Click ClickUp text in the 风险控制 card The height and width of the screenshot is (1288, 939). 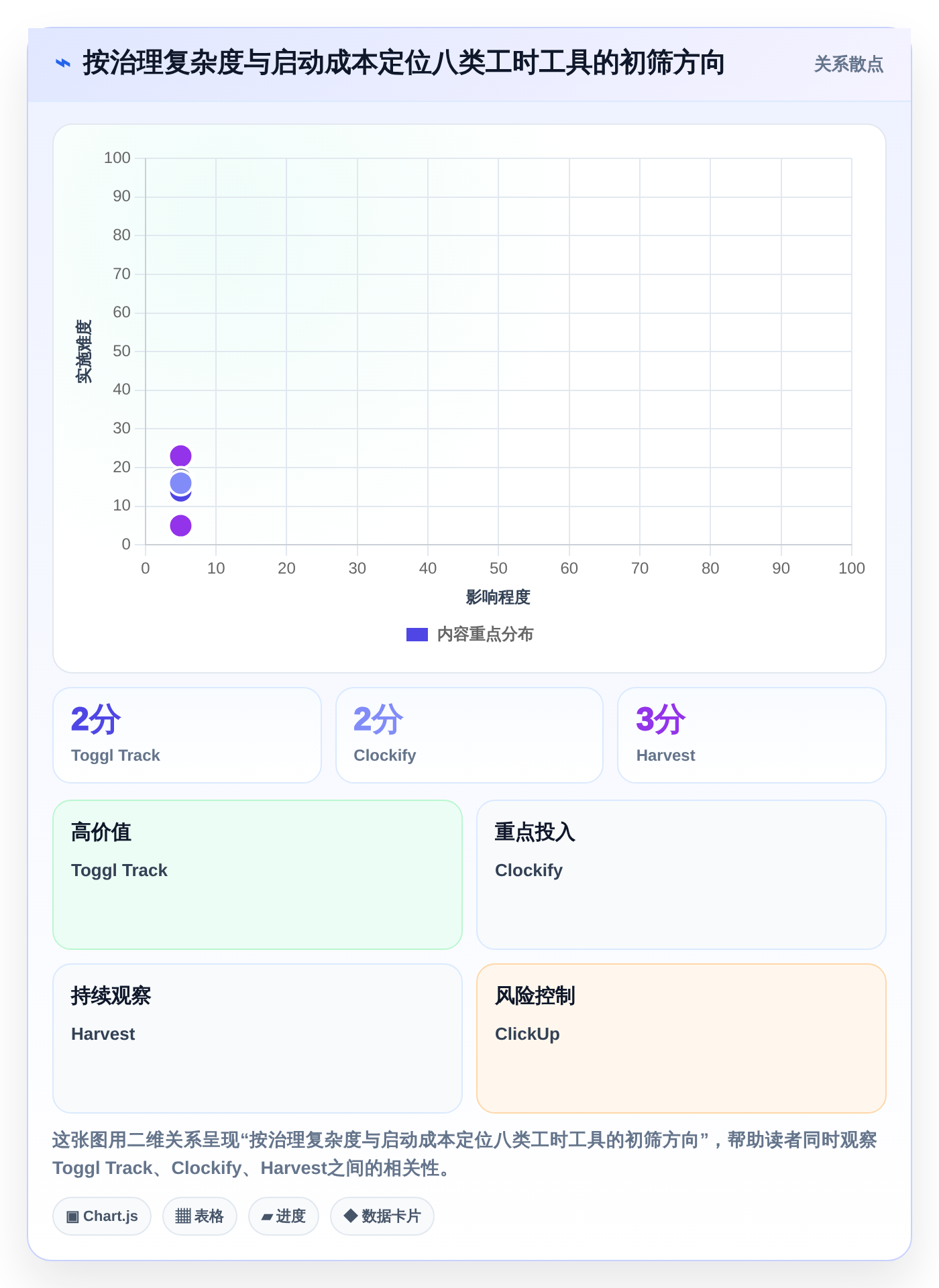tap(527, 1034)
